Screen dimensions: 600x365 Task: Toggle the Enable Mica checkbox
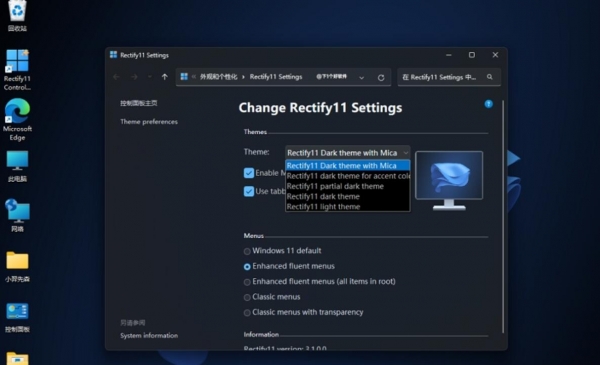pyautogui.click(x=249, y=173)
